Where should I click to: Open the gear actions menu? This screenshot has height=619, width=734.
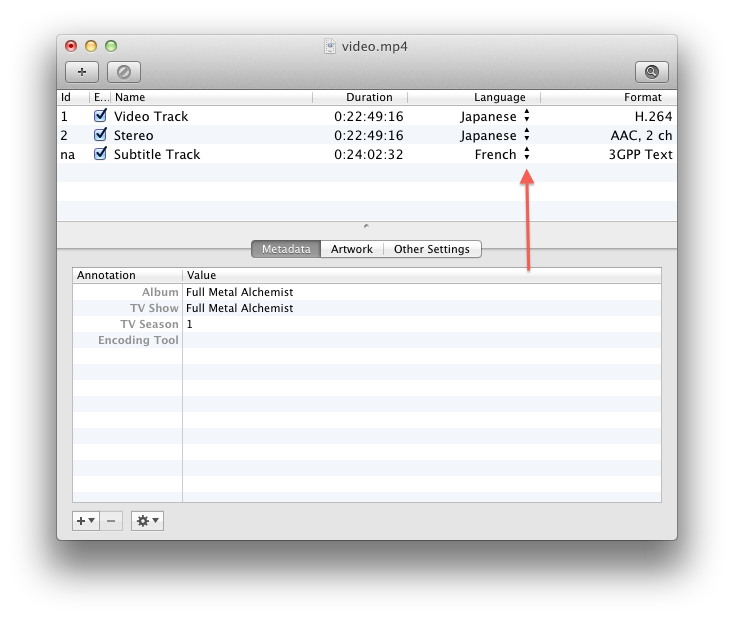pyautogui.click(x=147, y=521)
